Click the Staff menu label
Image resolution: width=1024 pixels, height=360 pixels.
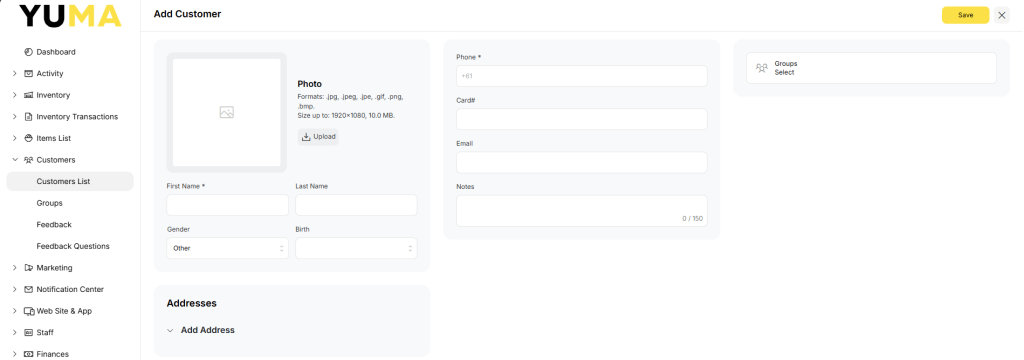(x=45, y=333)
